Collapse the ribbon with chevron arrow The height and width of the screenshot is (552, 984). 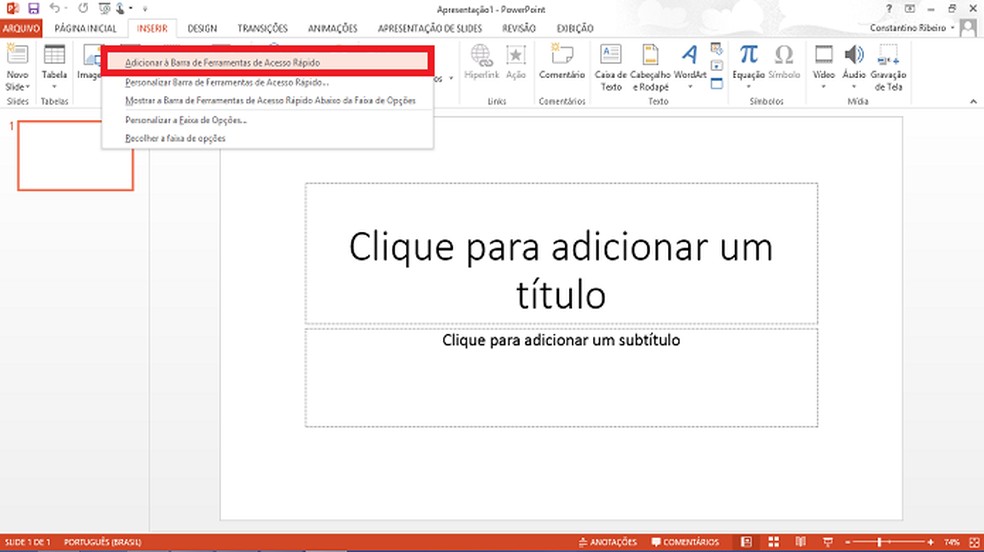pyautogui.click(x=973, y=101)
